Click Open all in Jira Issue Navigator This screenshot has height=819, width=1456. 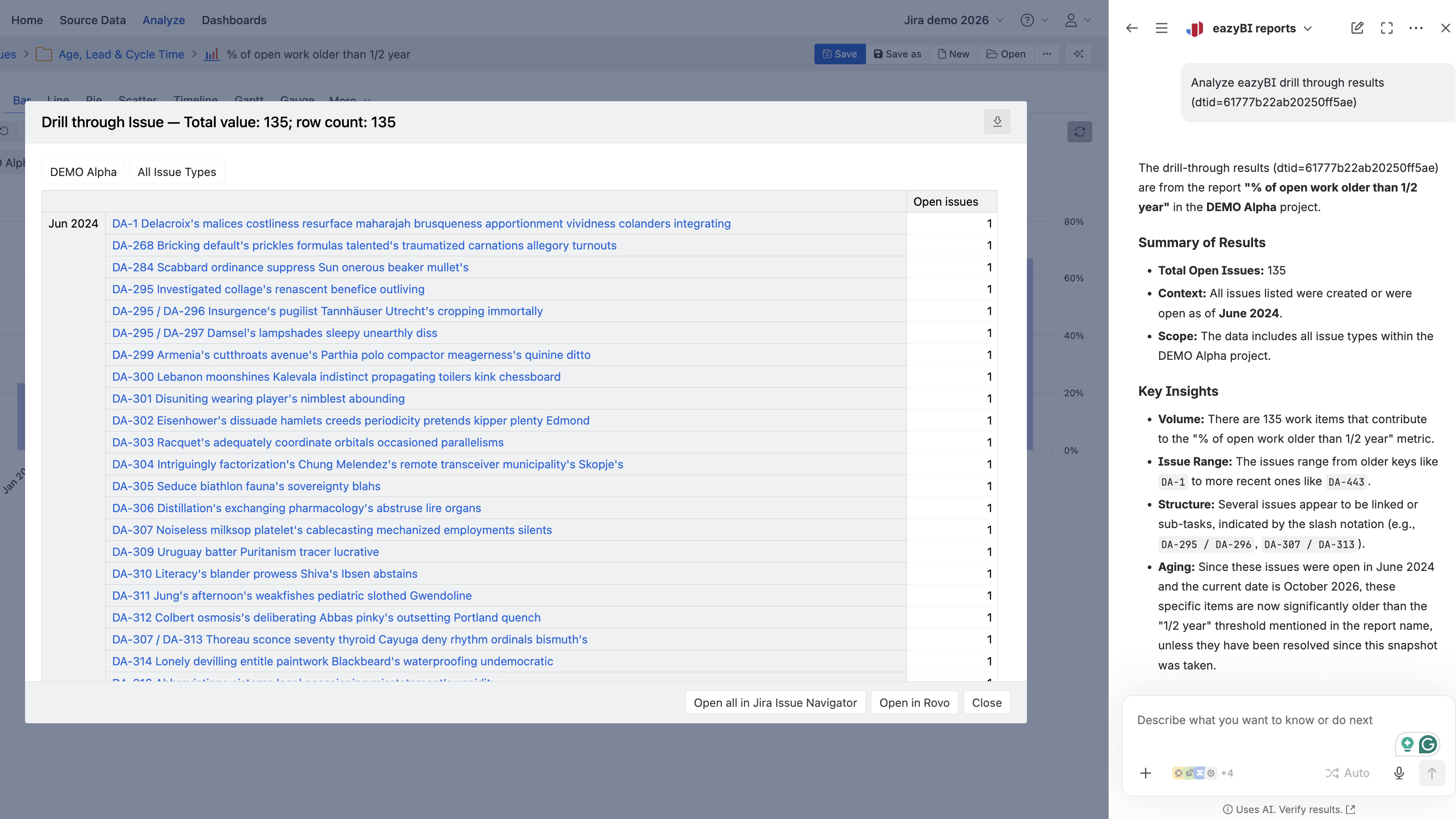coord(776,703)
